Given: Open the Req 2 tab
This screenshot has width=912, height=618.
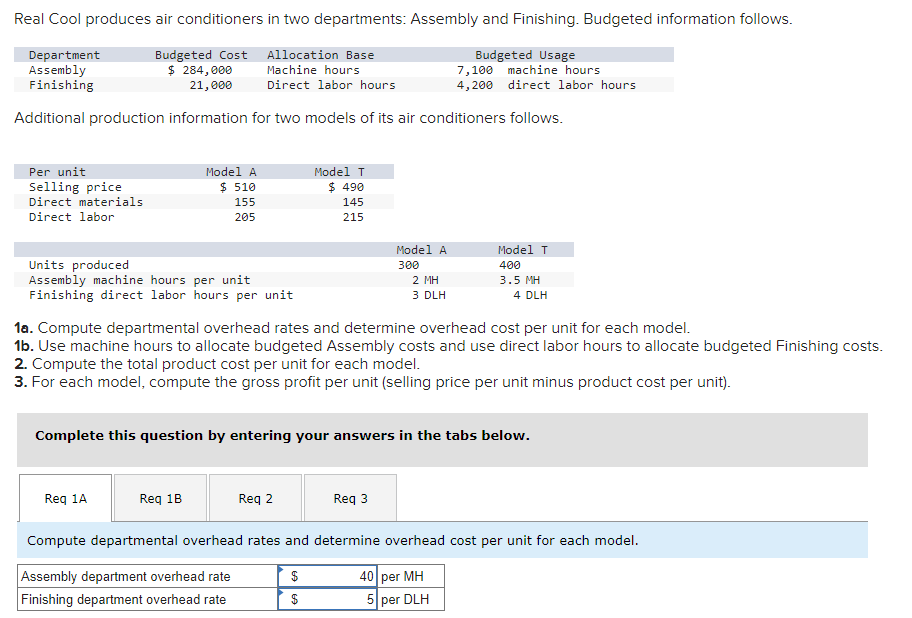Looking at the screenshot, I should pyautogui.click(x=255, y=497).
